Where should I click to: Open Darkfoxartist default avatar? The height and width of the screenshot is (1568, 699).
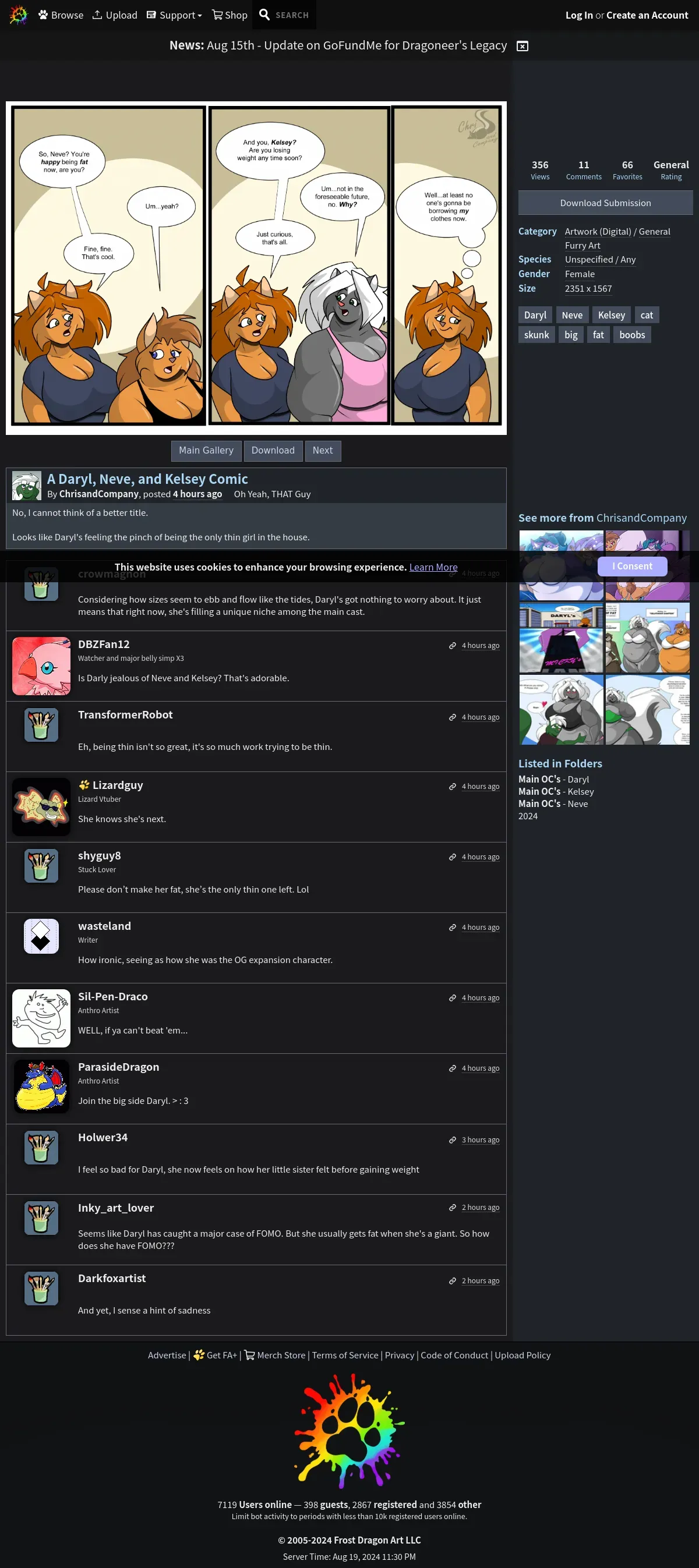click(x=41, y=1289)
